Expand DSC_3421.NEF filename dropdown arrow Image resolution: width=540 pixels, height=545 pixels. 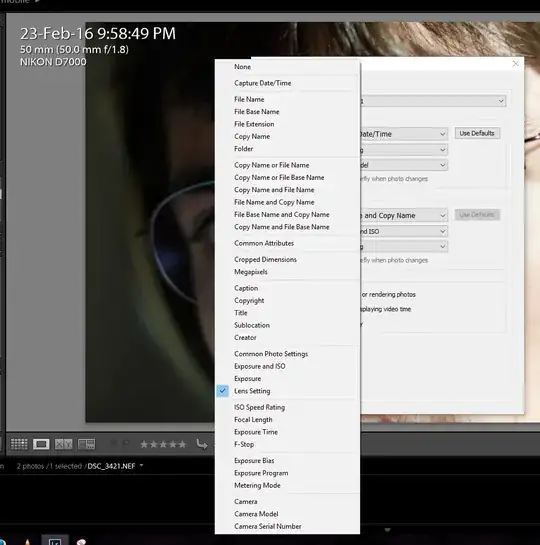point(141,465)
